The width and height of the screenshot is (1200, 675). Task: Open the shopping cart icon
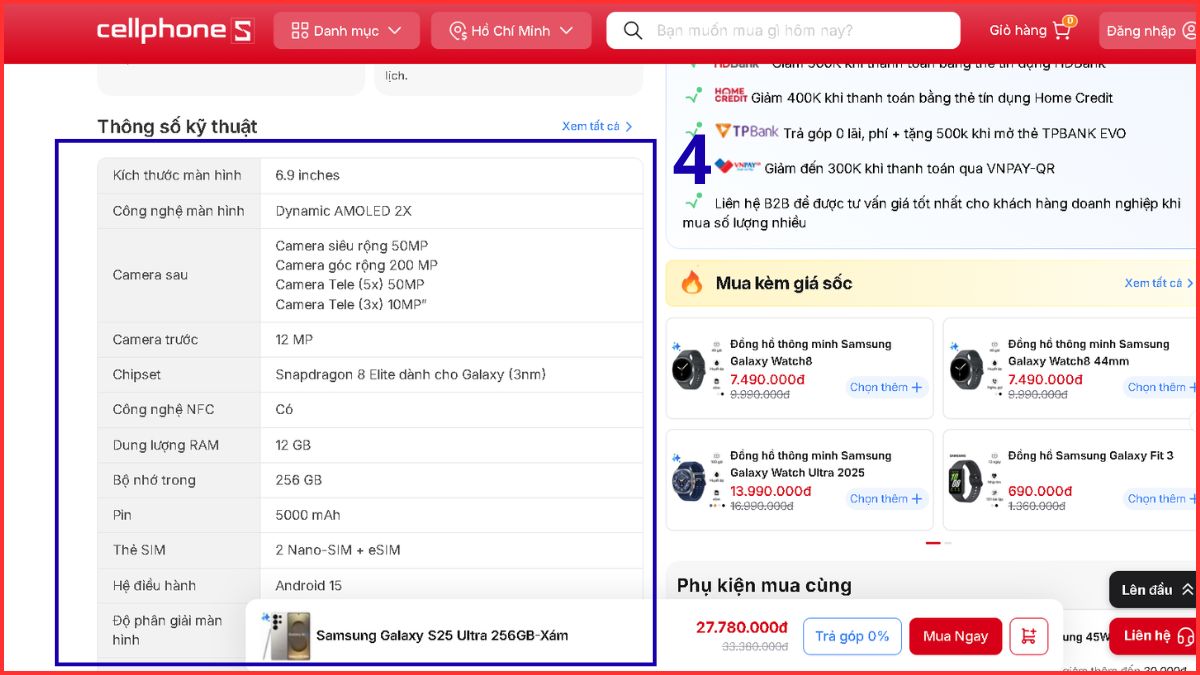click(x=1063, y=30)
